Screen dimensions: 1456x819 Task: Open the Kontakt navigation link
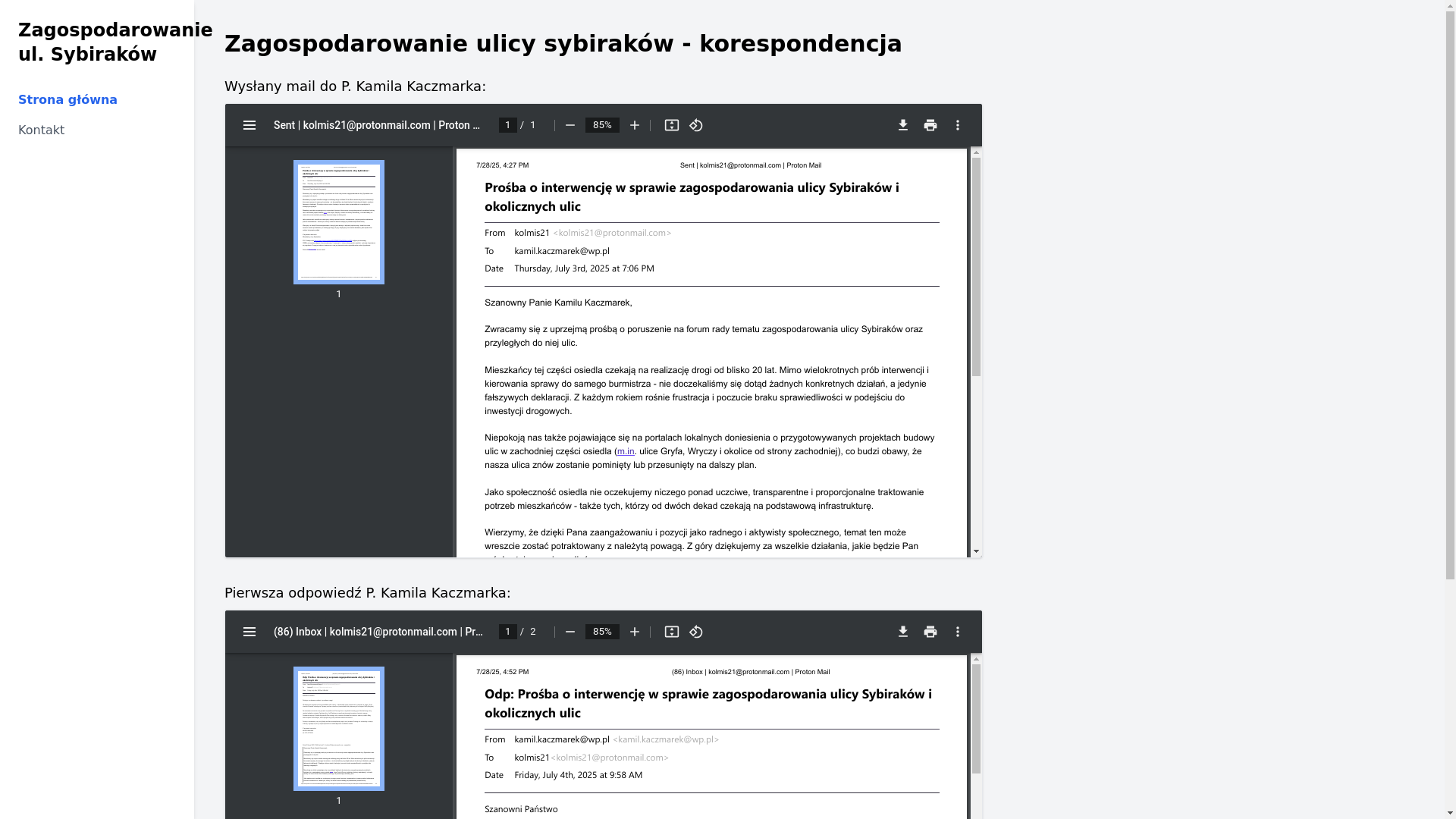click(x=41, y=130)
